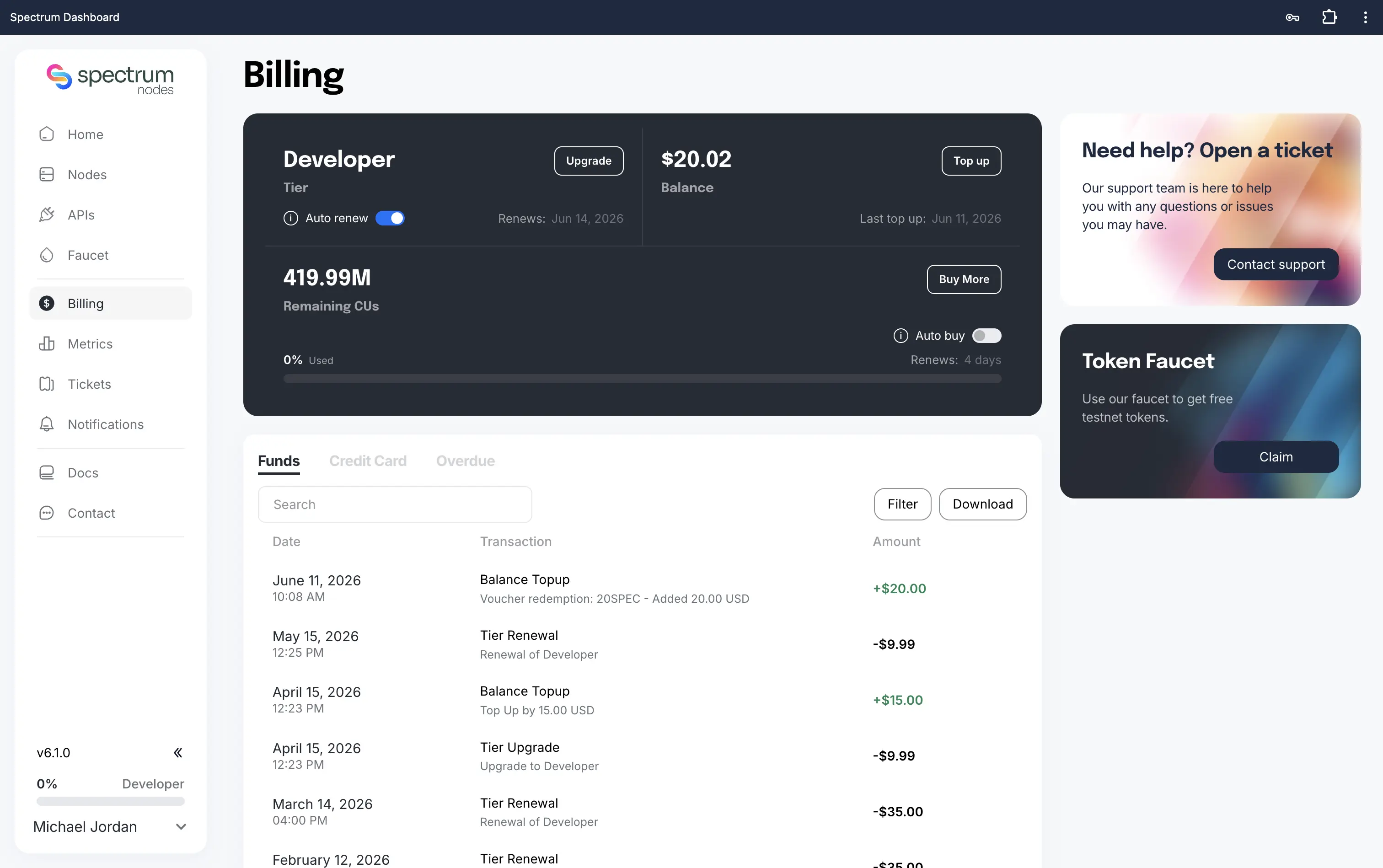Click the sidebar Developer usage bar
Screen dimensions: 1383x868
pyautogui.click(x=110, y=801)
